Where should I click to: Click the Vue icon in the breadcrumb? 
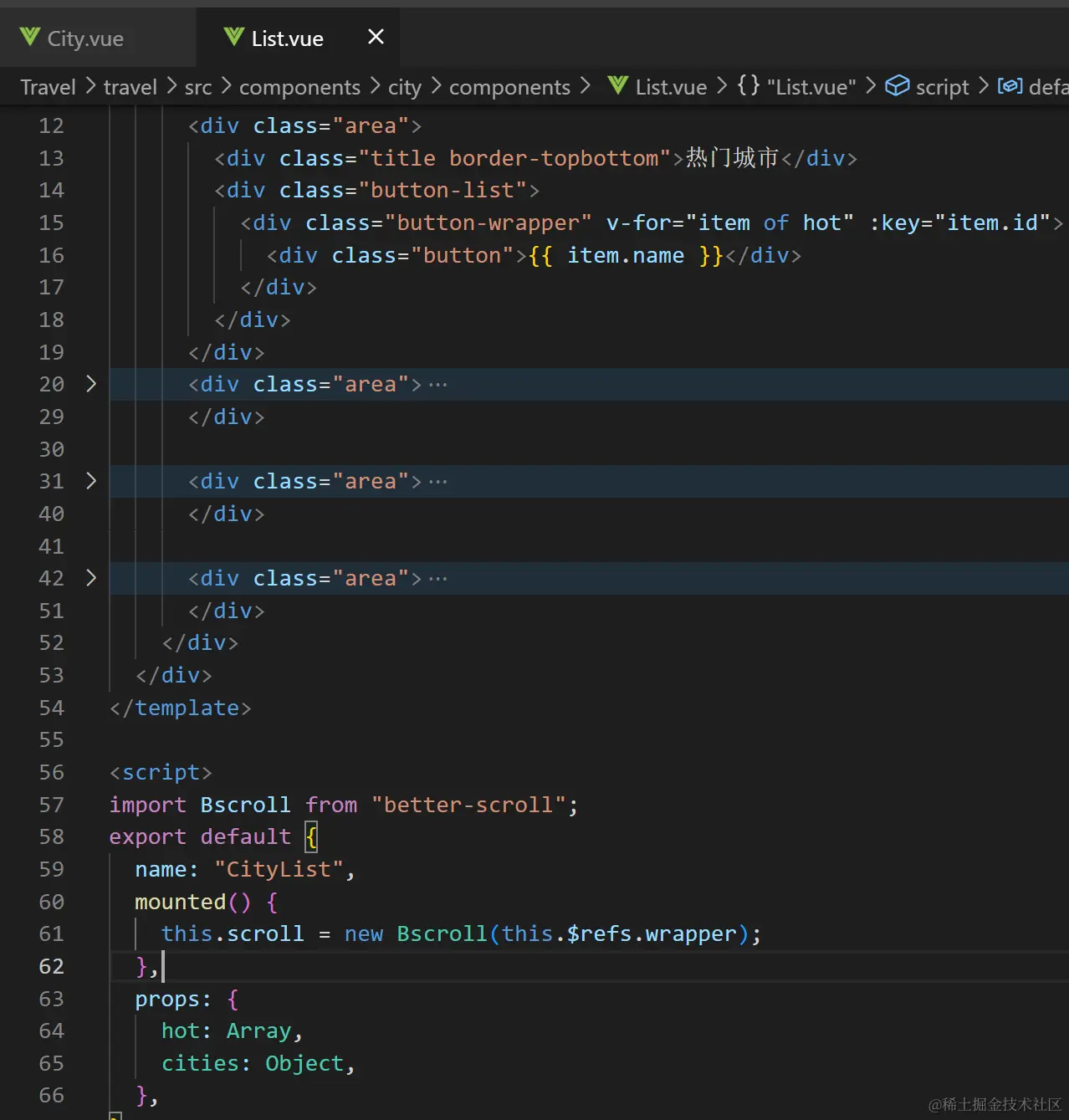pyautogui.click(x=618, y=86)
